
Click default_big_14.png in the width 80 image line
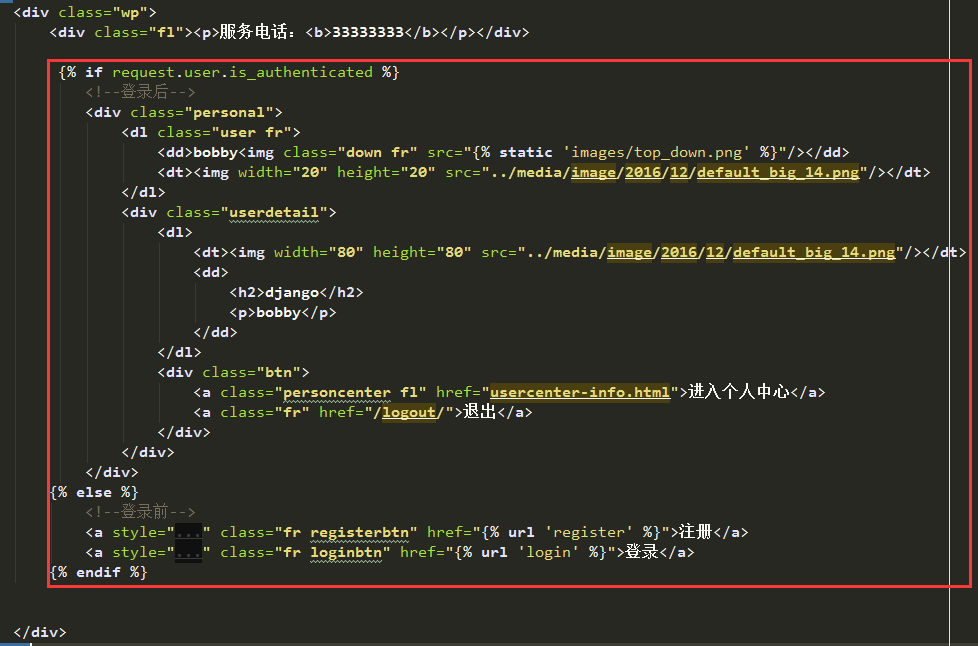(814, 252)
